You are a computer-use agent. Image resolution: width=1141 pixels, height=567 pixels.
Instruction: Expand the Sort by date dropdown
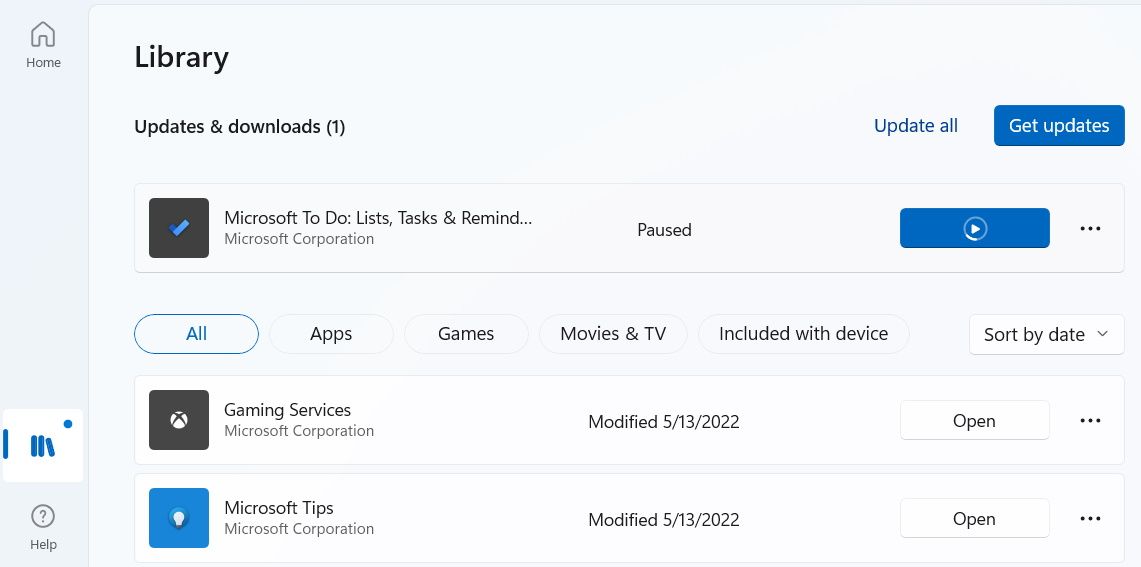click(1046, 335)
